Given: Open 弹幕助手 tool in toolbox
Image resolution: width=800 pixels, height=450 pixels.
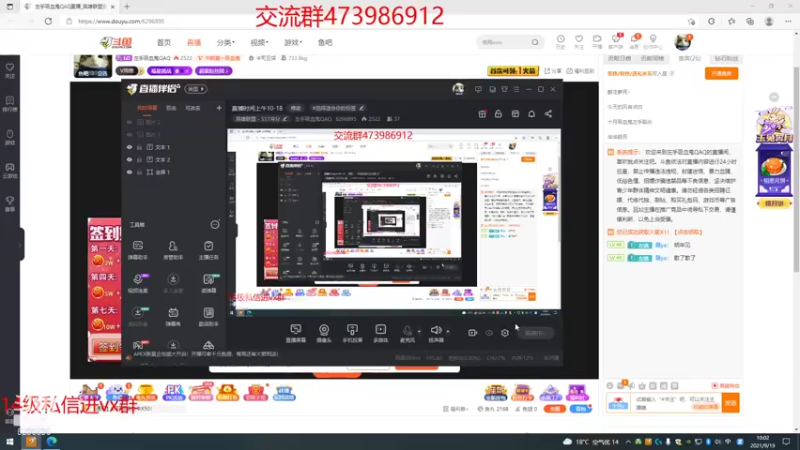Looking at the screenshot, I should (x=138, y=250).
